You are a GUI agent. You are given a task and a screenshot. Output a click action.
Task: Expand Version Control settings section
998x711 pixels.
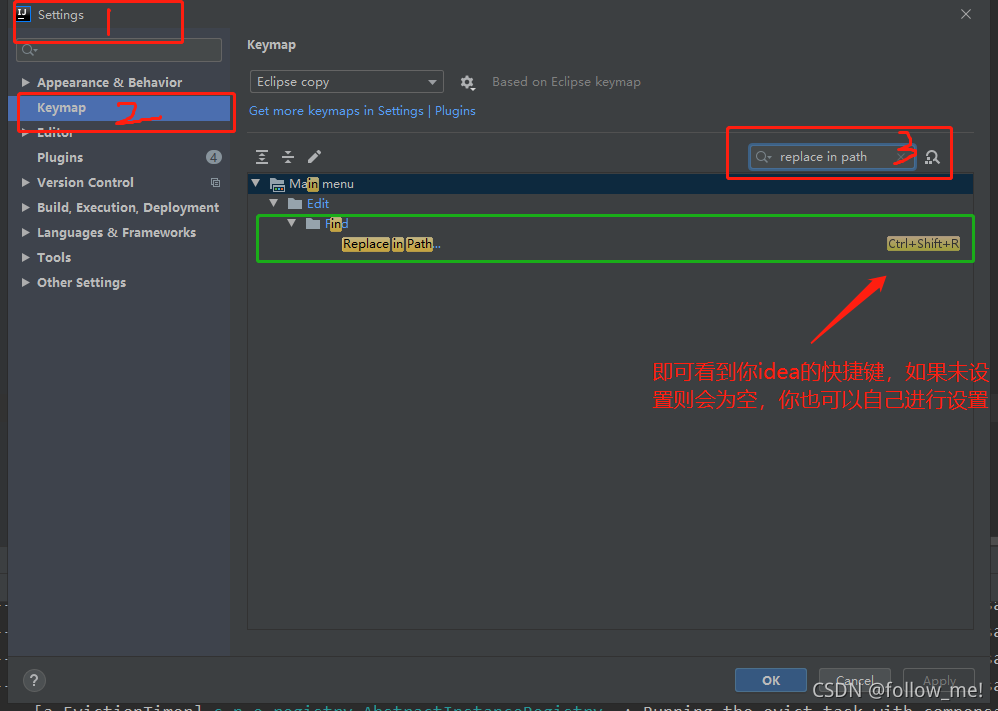pyautogui.click(x=25, y=182)
